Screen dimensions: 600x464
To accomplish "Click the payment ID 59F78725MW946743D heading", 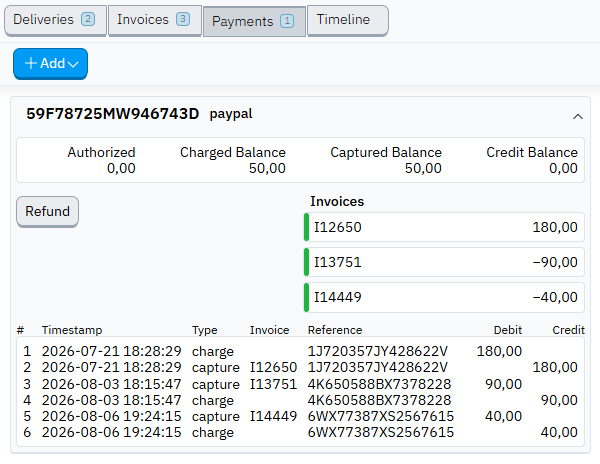I will click(x=112, y=114).
